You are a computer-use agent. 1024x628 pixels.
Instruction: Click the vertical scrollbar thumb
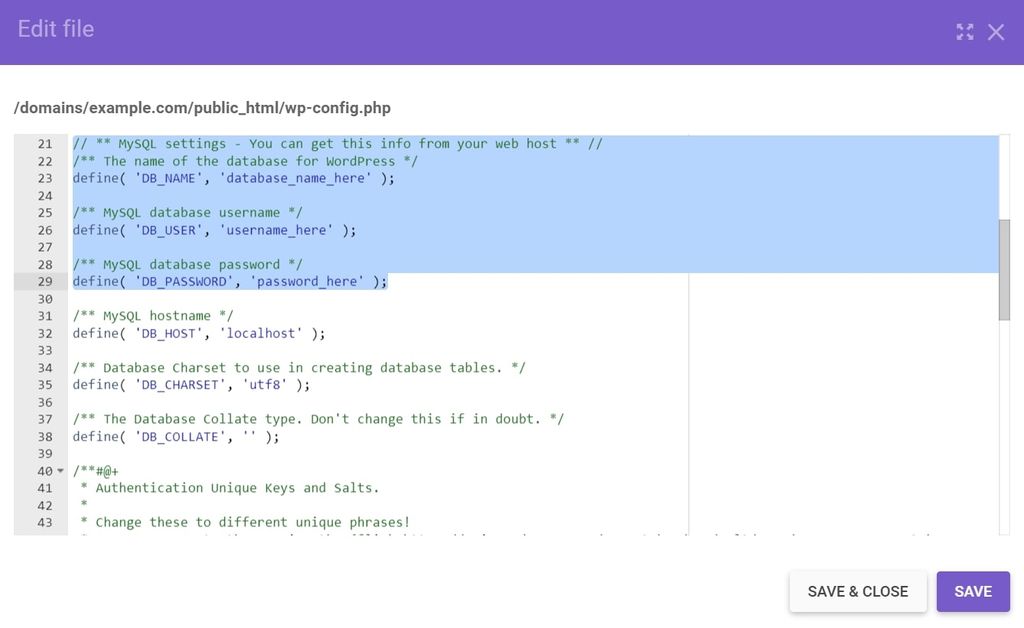1004,270
